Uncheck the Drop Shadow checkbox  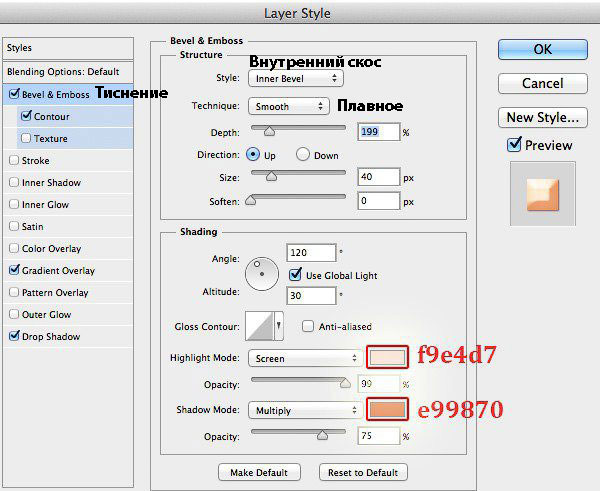point(14,336)
